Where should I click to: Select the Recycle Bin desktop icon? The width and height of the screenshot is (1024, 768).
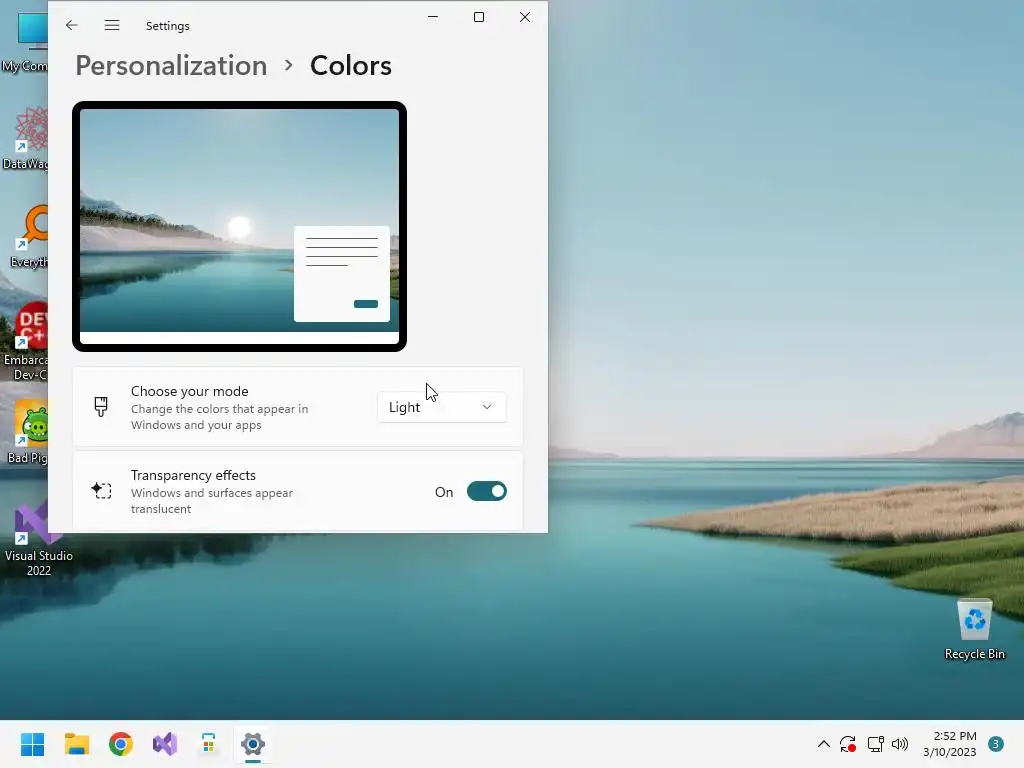click(974, 630)
